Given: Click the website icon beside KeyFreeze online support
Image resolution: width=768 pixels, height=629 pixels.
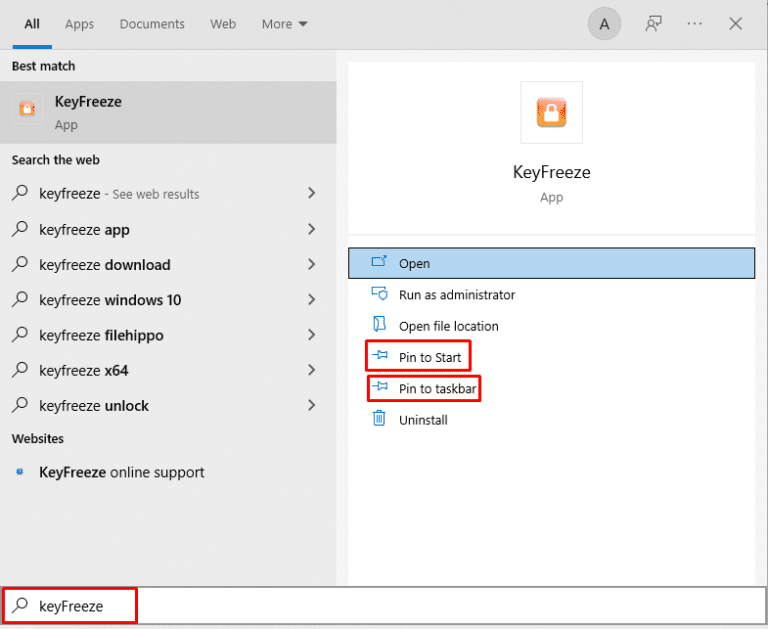Looking at the screenshot, I should click(20, 472).
